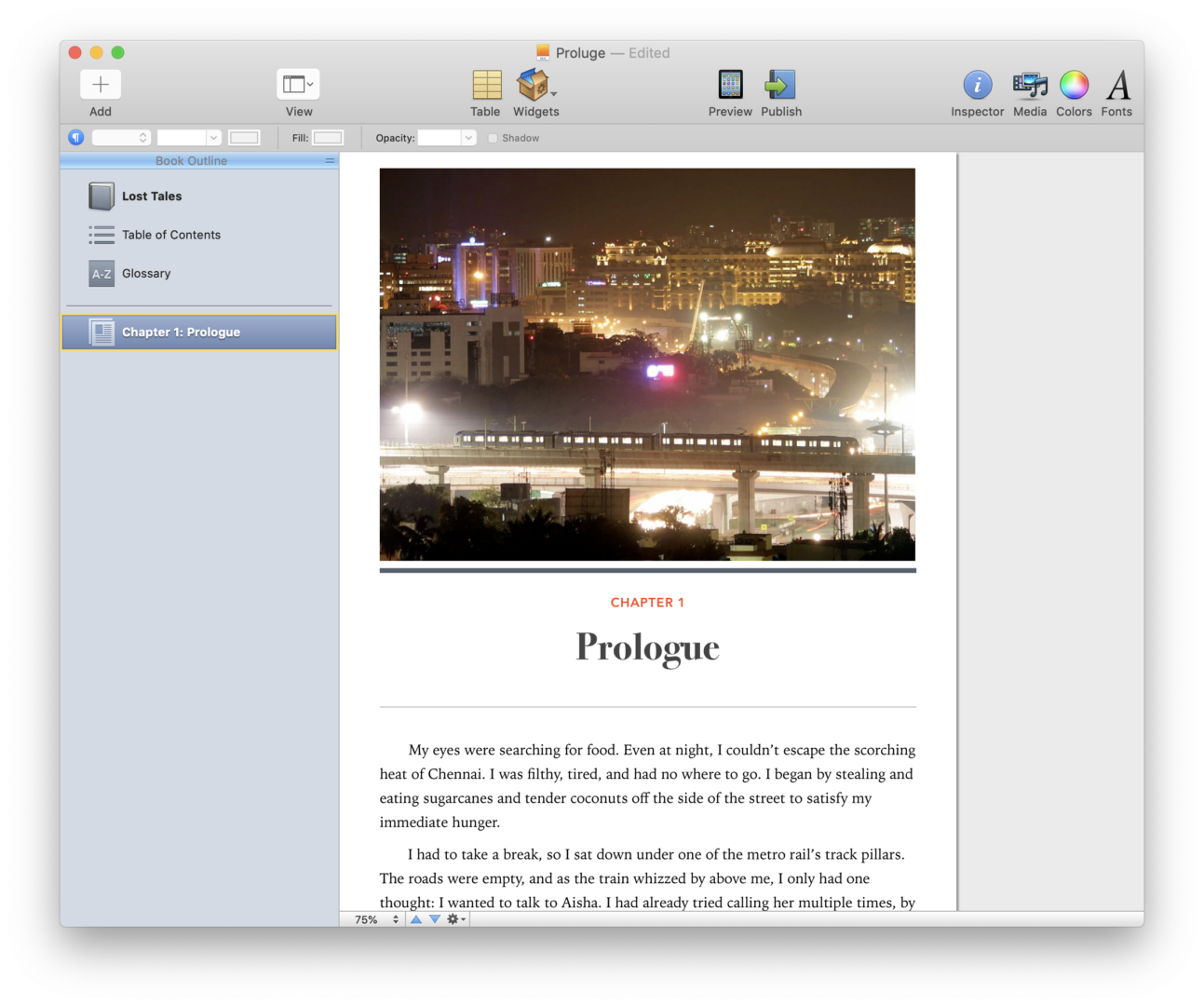Click the Book Outline panel title
1204x1006 pixels.
[x=191, y=161]
